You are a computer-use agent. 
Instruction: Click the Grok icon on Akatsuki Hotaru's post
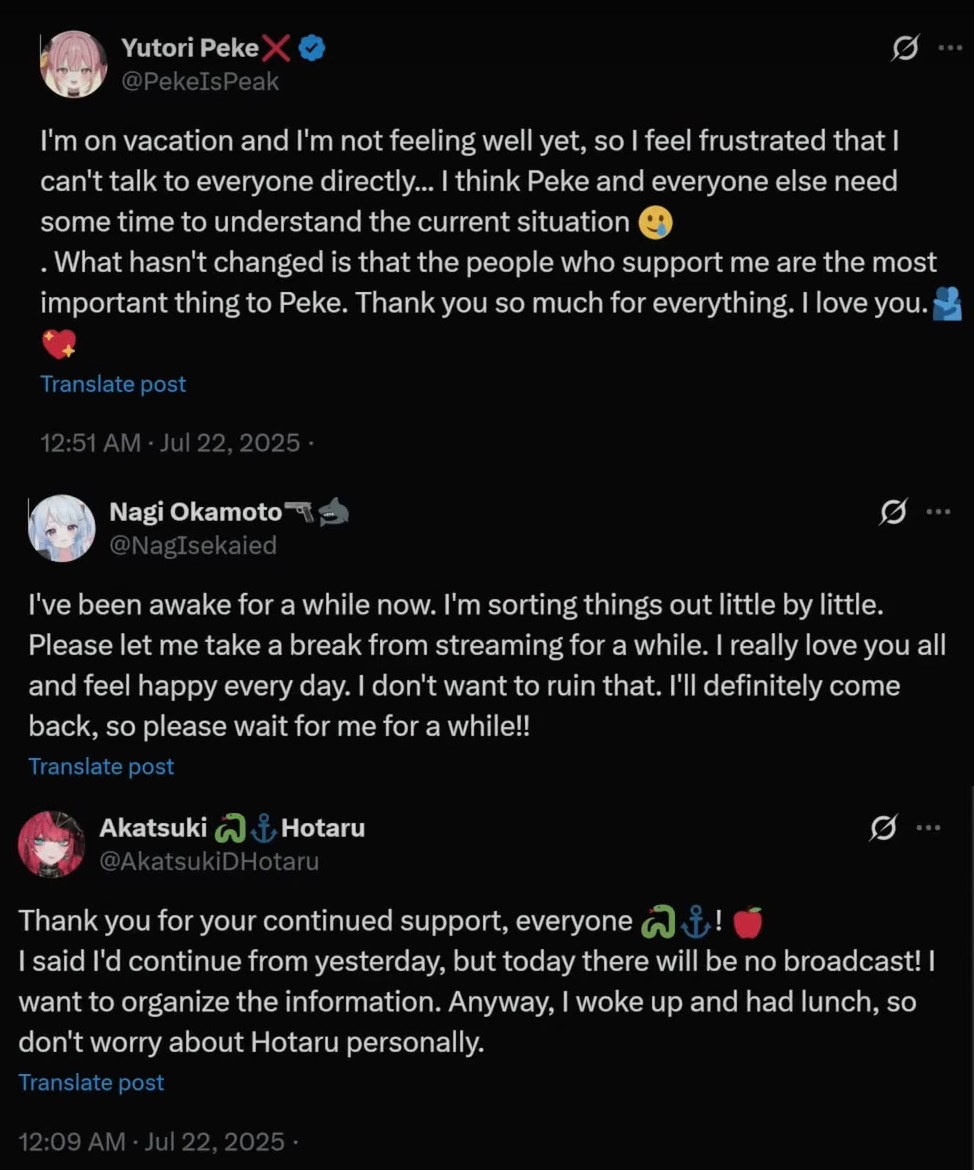point(883,828)
